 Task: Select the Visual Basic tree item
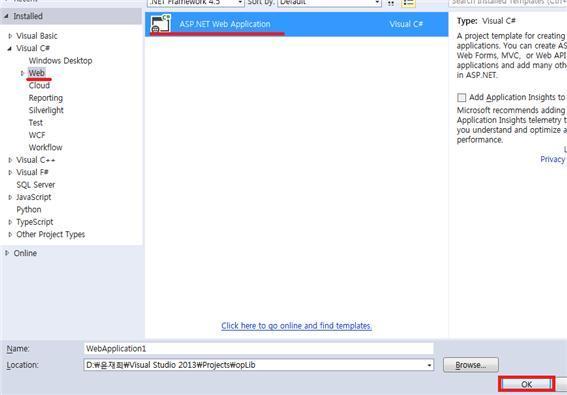pyautogui.click(x=37, y=36)
